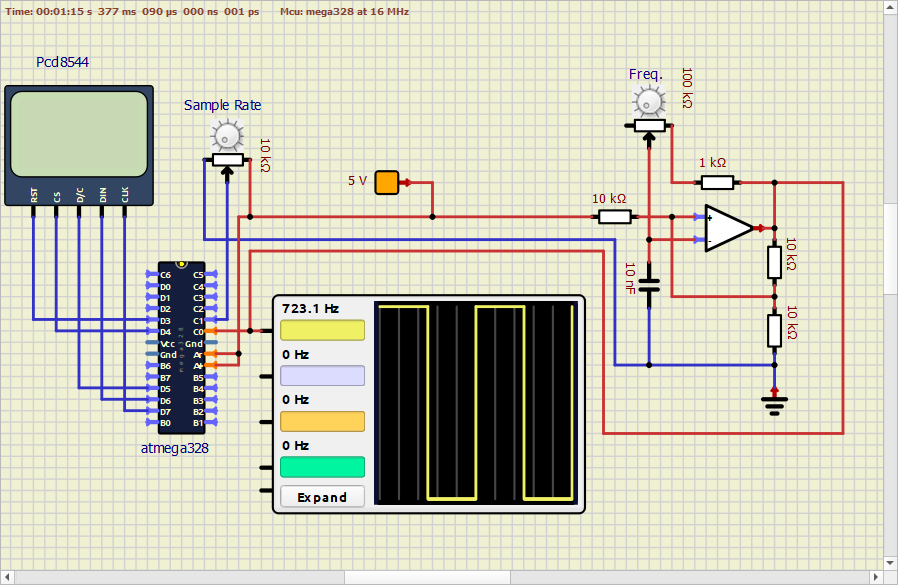
Task: Click the 100 kΩ value label
Action: pyautogui.click(x=687, y=88)
